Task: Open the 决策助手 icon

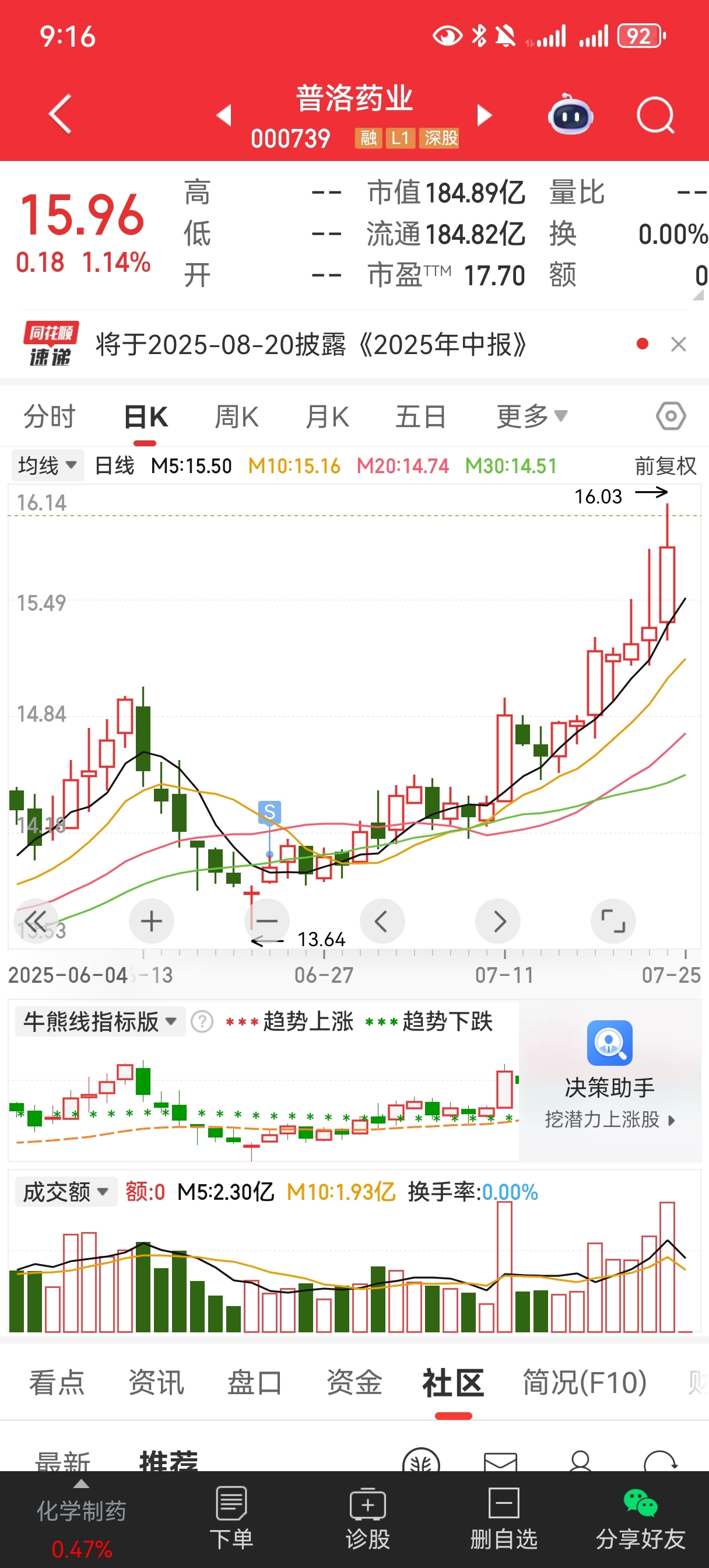Action: [x=610, y=1042]
